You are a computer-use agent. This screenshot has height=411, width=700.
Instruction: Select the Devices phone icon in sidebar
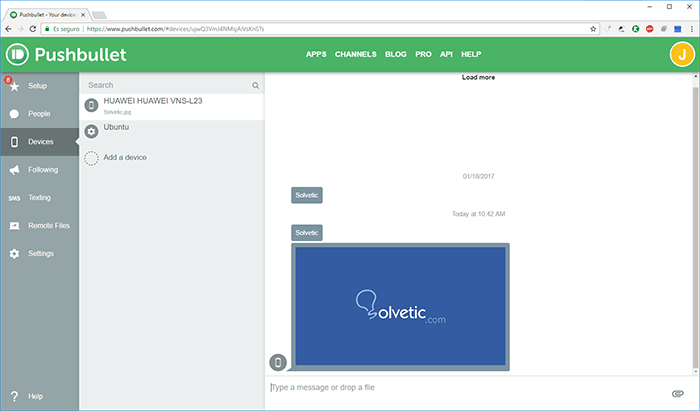point(14,142)
